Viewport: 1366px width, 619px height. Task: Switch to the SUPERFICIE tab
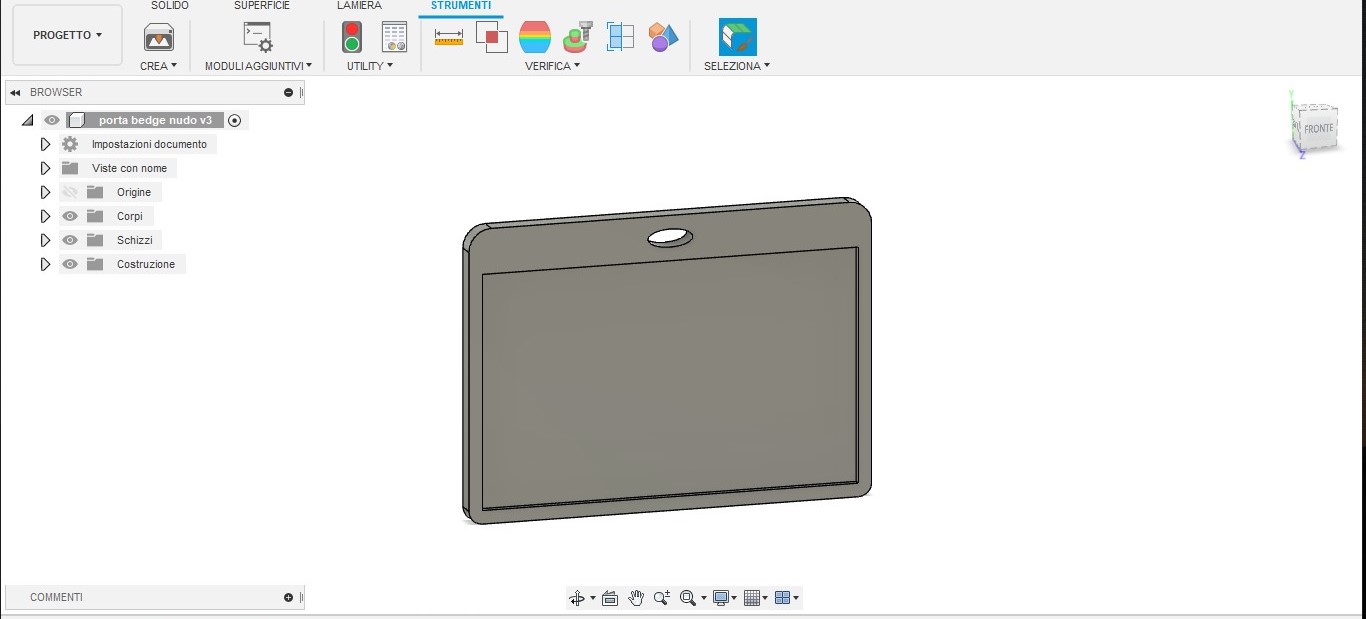click(x=262, y=6)
